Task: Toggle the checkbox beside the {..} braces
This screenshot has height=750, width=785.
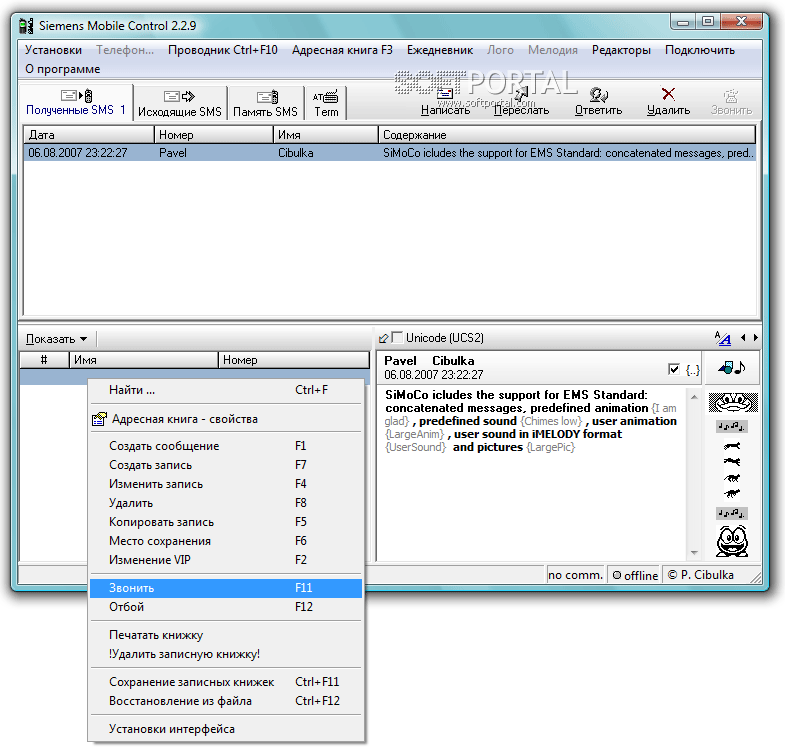Action: coord(674,369)
